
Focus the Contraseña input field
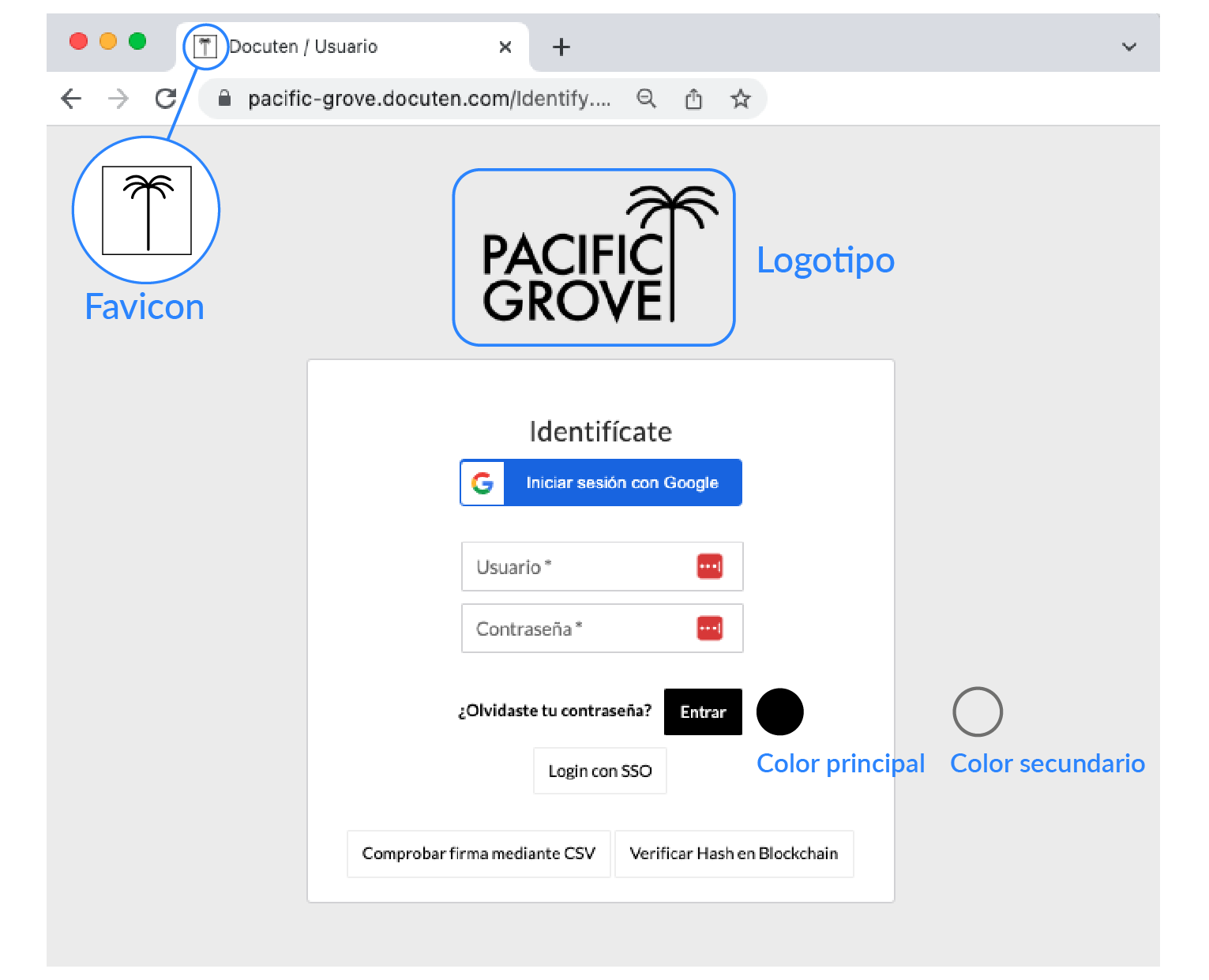click(603, 629)
